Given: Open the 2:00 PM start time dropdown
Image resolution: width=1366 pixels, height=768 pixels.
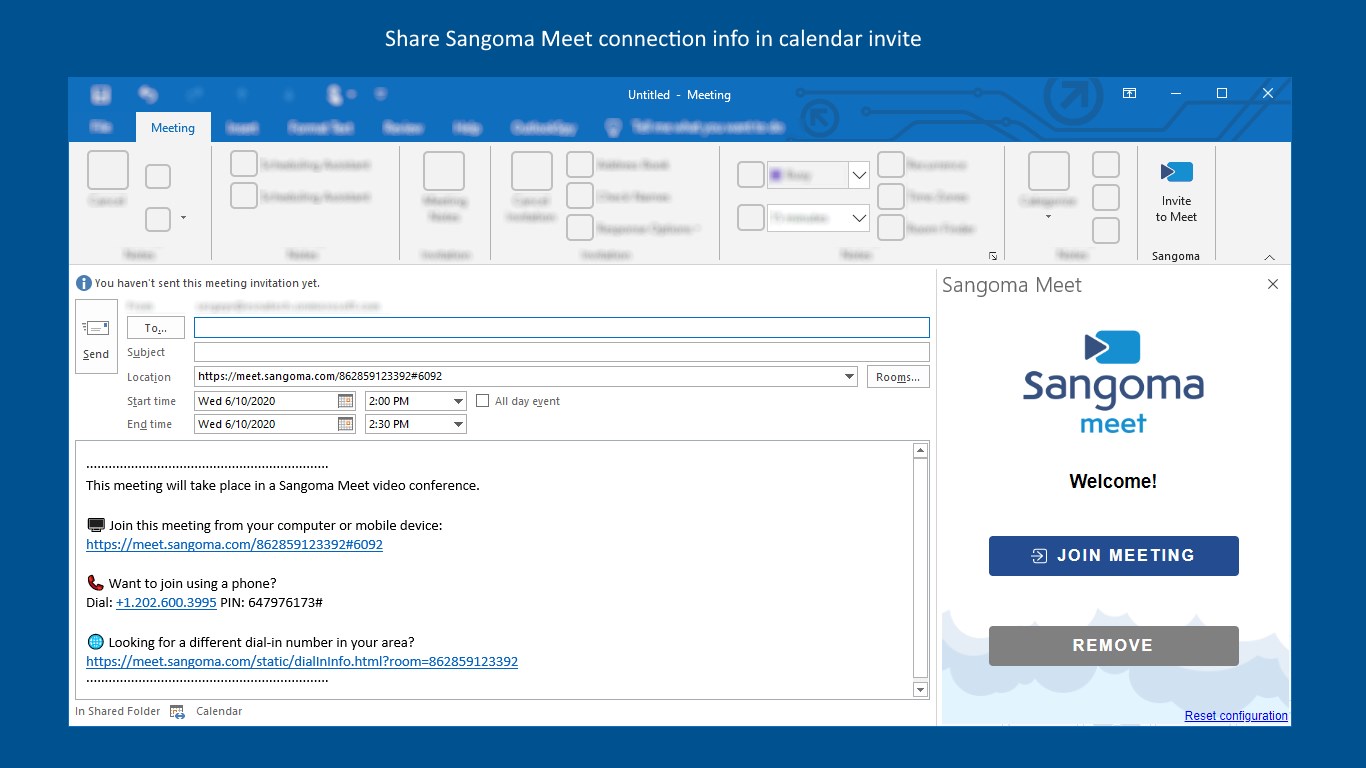Looking at the screenshot, I should (x=459, y=401).
